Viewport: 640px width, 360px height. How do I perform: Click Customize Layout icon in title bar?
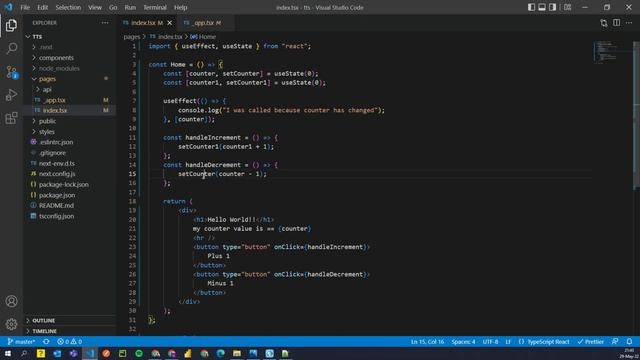point(567,7)
